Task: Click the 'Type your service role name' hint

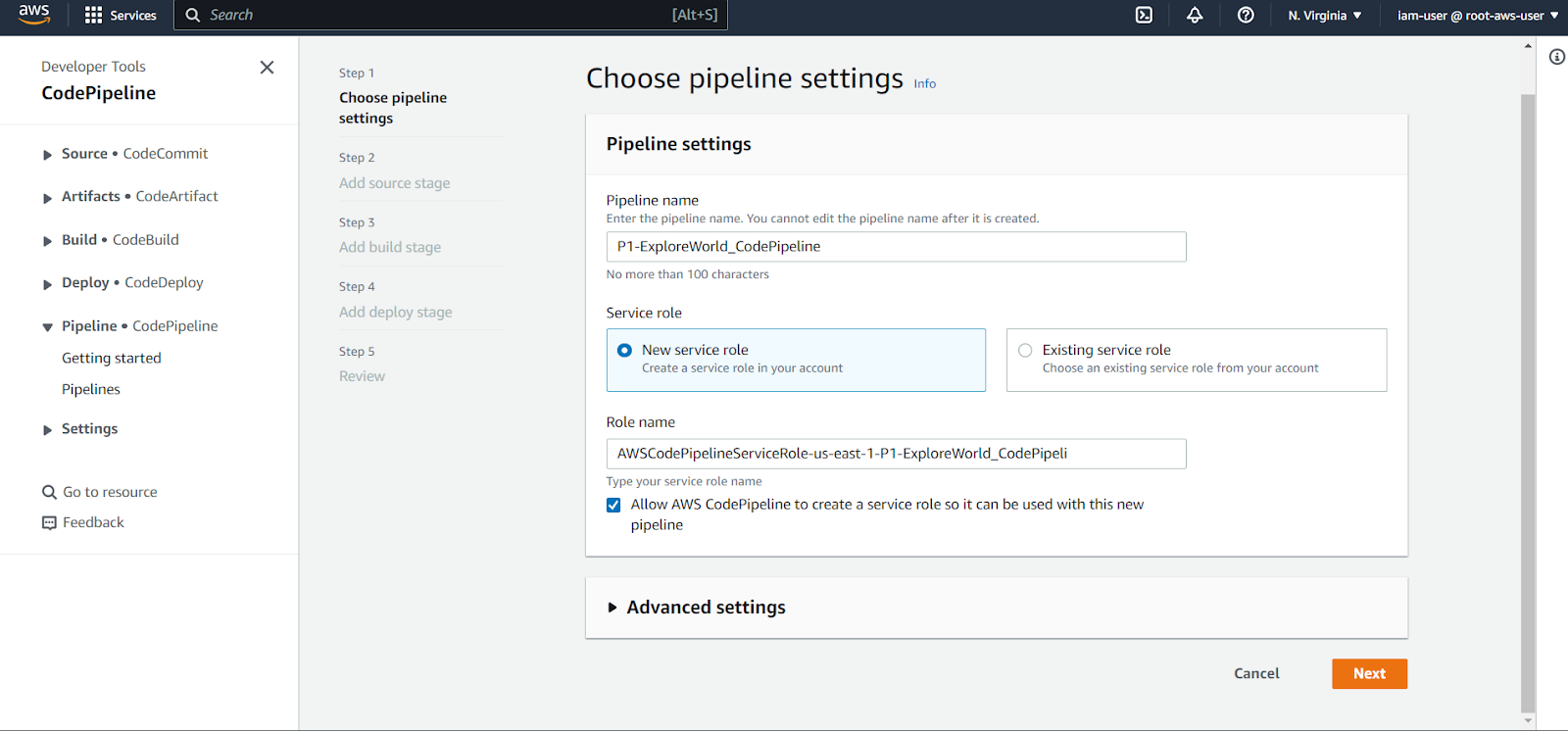Action: click(684, 481)
